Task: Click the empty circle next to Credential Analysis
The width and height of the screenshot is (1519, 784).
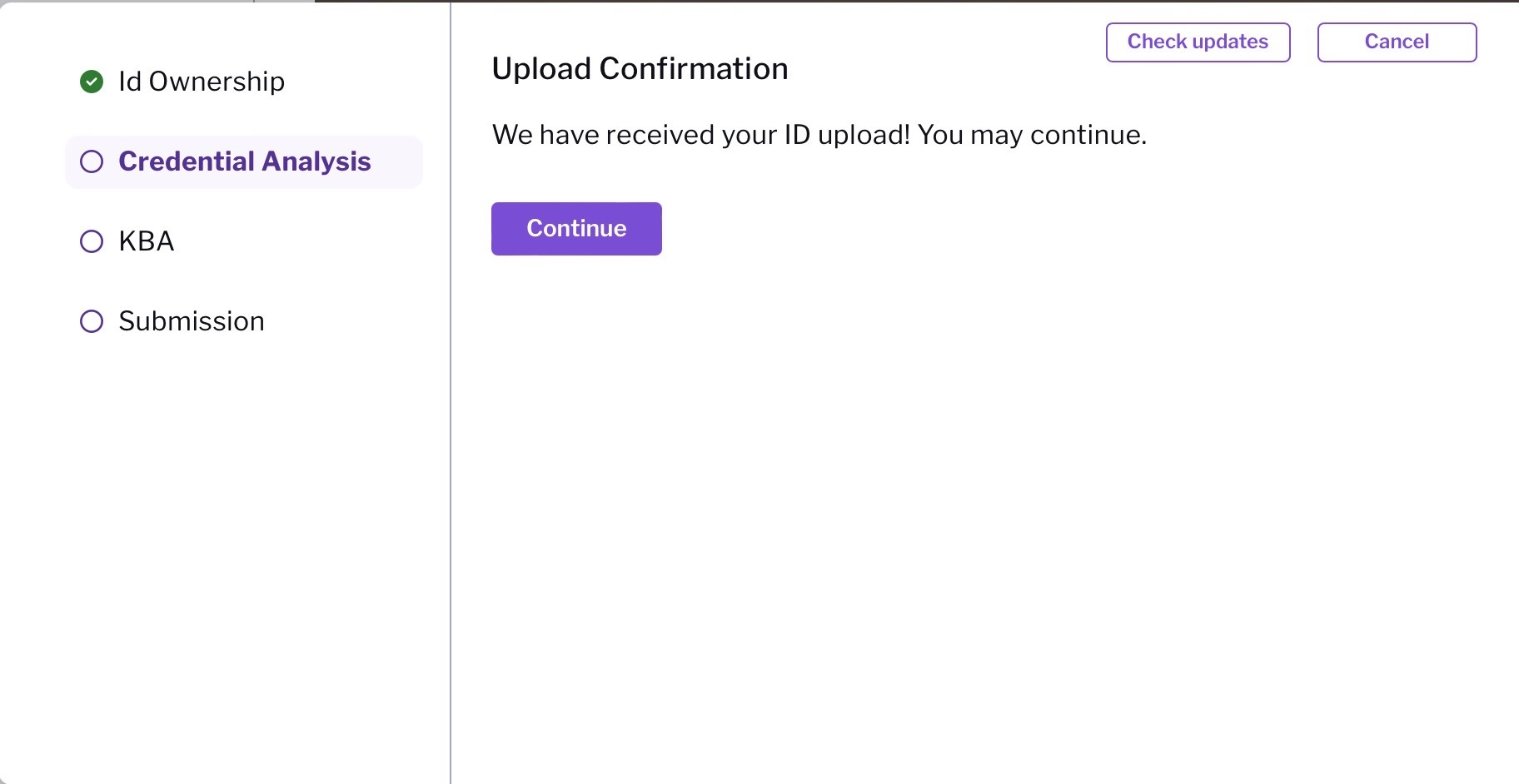Action: point(92,161)
